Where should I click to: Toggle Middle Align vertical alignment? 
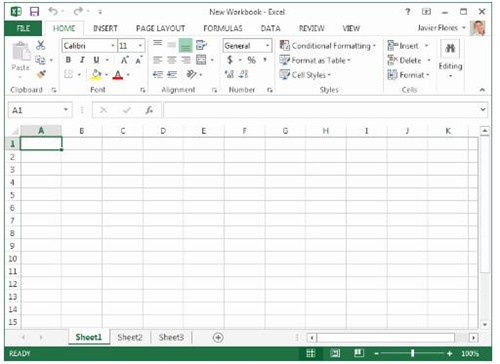[171, 45]
